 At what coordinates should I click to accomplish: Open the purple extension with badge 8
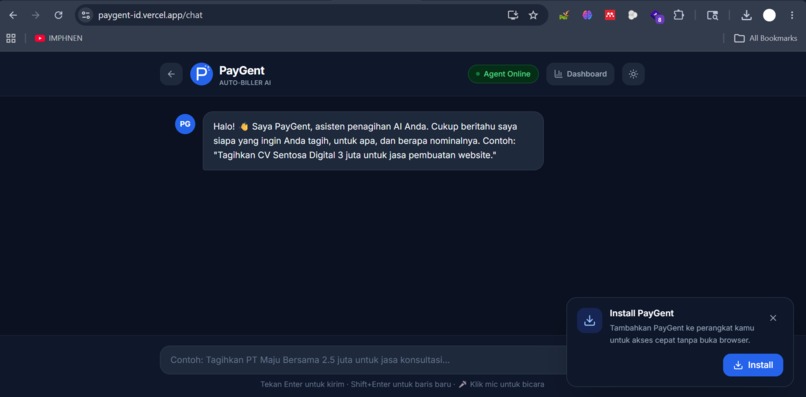click(x=656, y=16)
